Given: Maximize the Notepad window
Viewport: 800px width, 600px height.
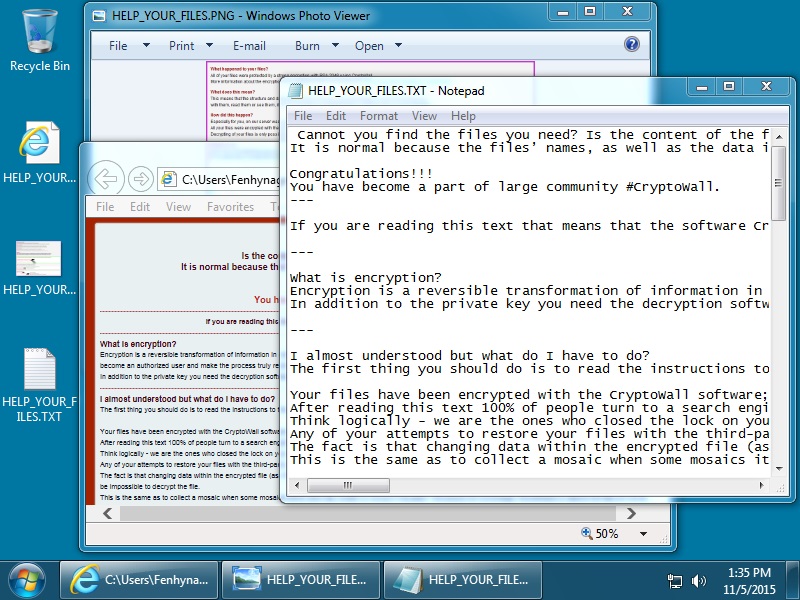Looking at the screenshot, I should [729, 87].
